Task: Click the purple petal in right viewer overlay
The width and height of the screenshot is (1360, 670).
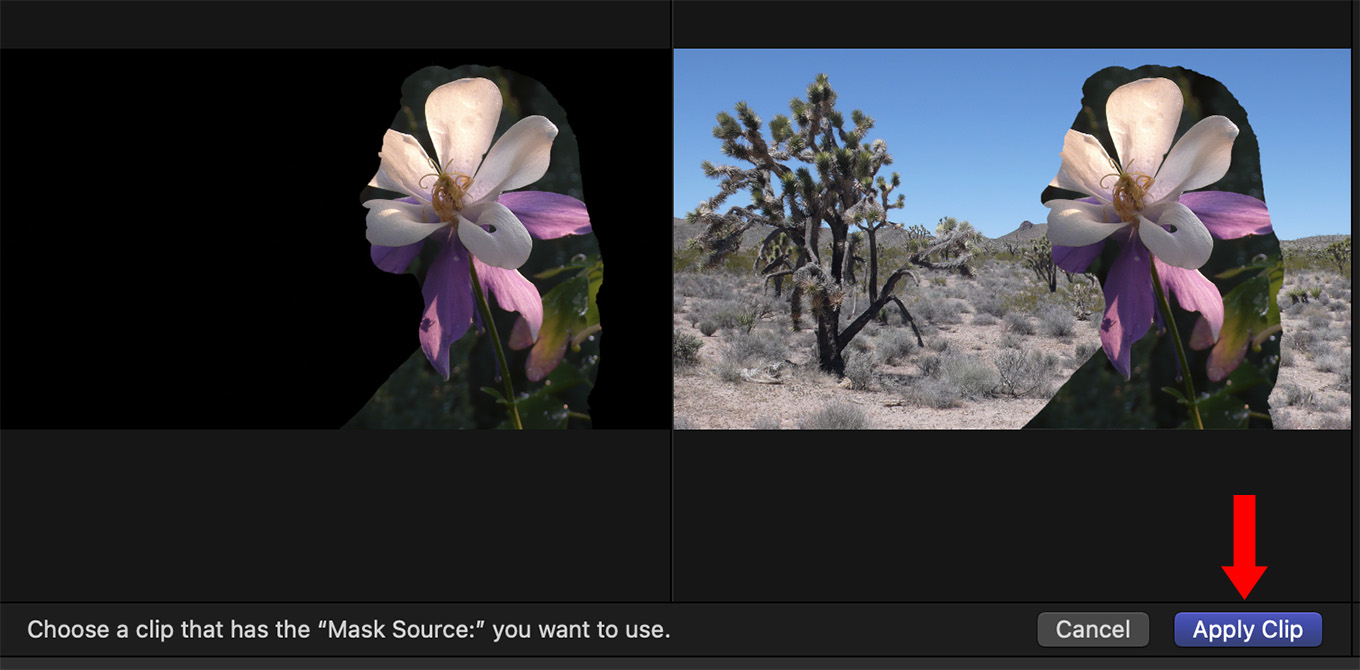Action: [x=1126, y=300]
